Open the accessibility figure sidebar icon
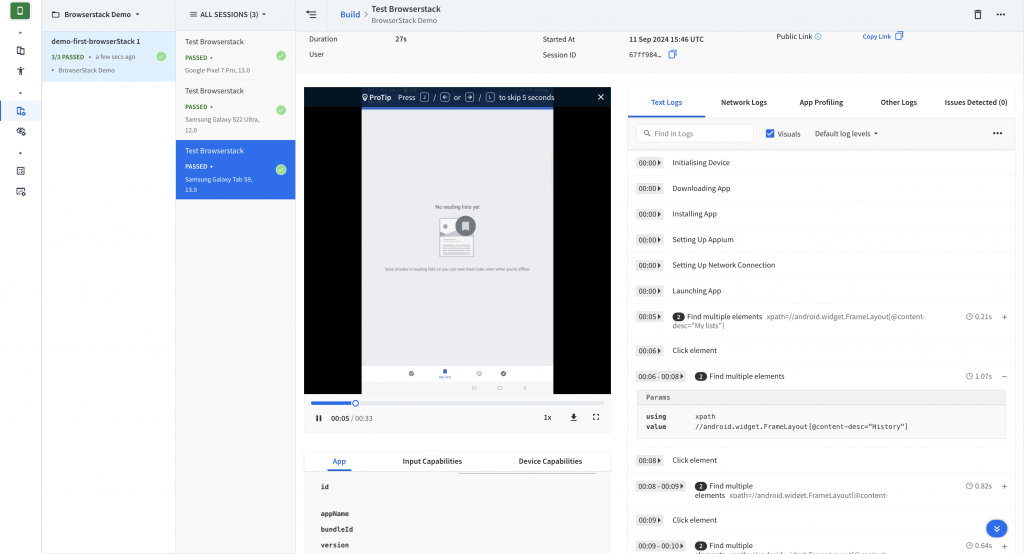 coord(21,71)
